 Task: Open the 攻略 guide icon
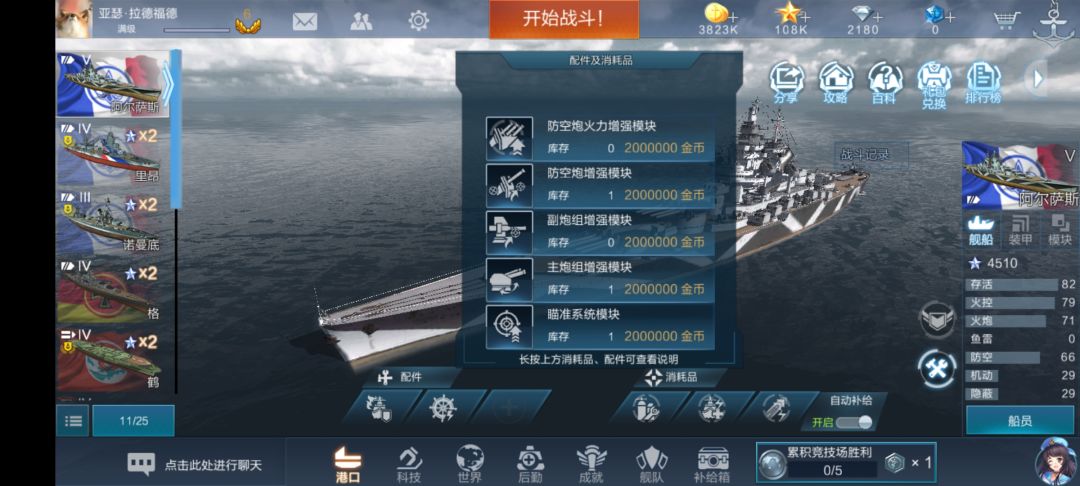pyautogui.click(x=835, y=83)
